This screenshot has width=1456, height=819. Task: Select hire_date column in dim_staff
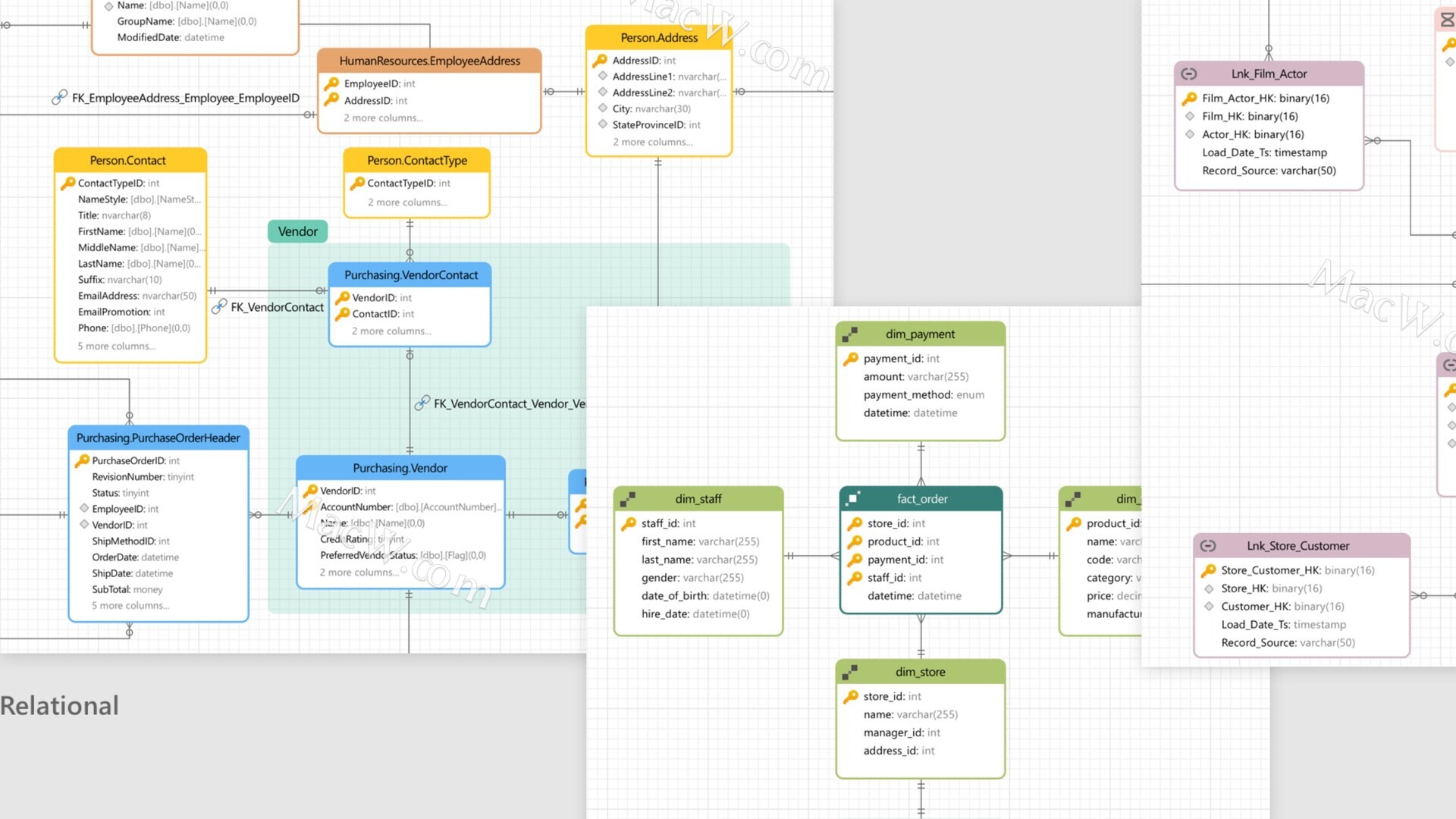pyautogui.click(x=695, y=613)
